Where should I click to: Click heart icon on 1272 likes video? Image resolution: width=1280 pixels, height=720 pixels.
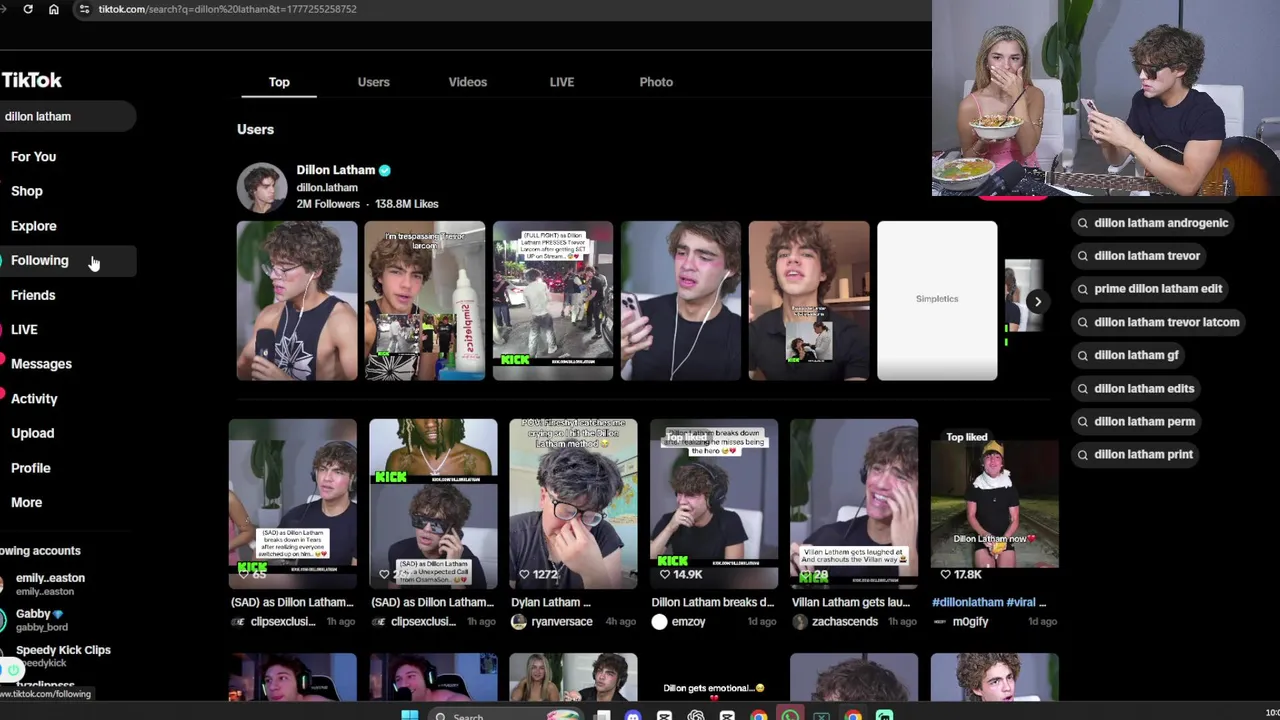(x=524, y=574)
